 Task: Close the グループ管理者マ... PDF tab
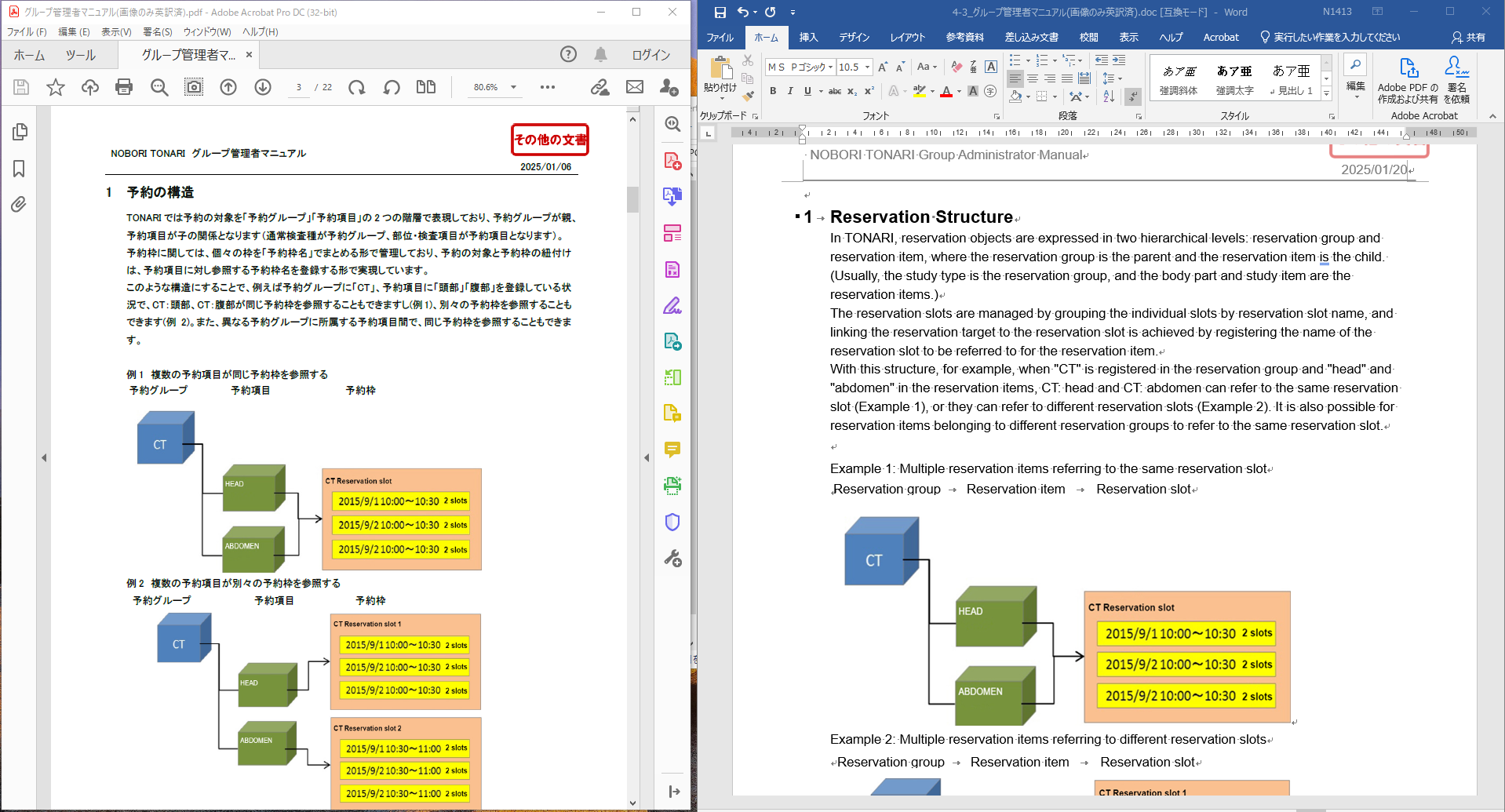[249, 55]
